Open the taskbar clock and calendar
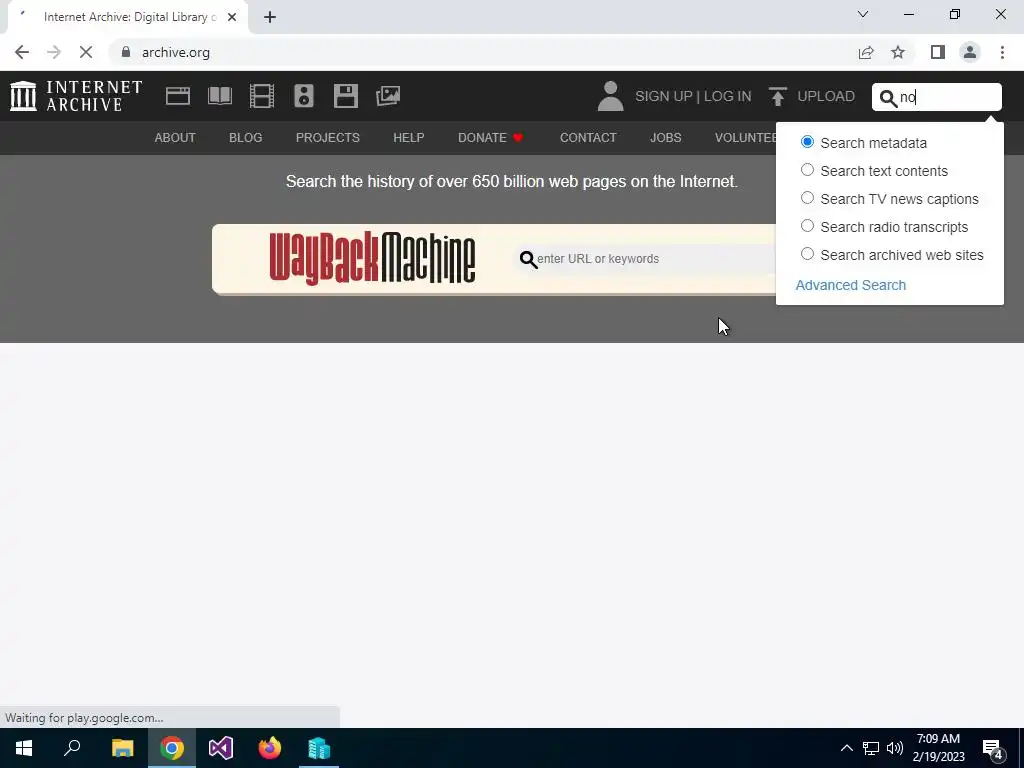1024x768 pixels. pos(938,748)
